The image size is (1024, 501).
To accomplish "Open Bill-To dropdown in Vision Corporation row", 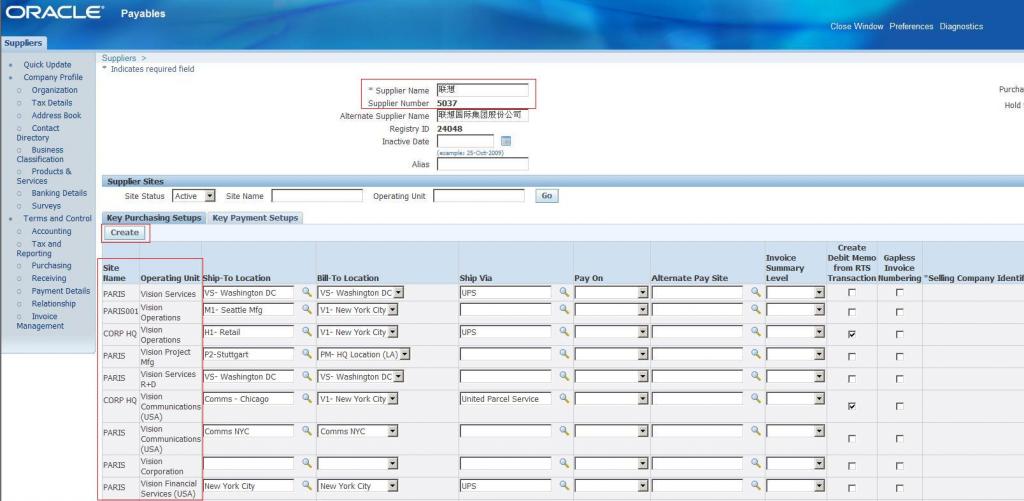I will [x=358, y=463].
